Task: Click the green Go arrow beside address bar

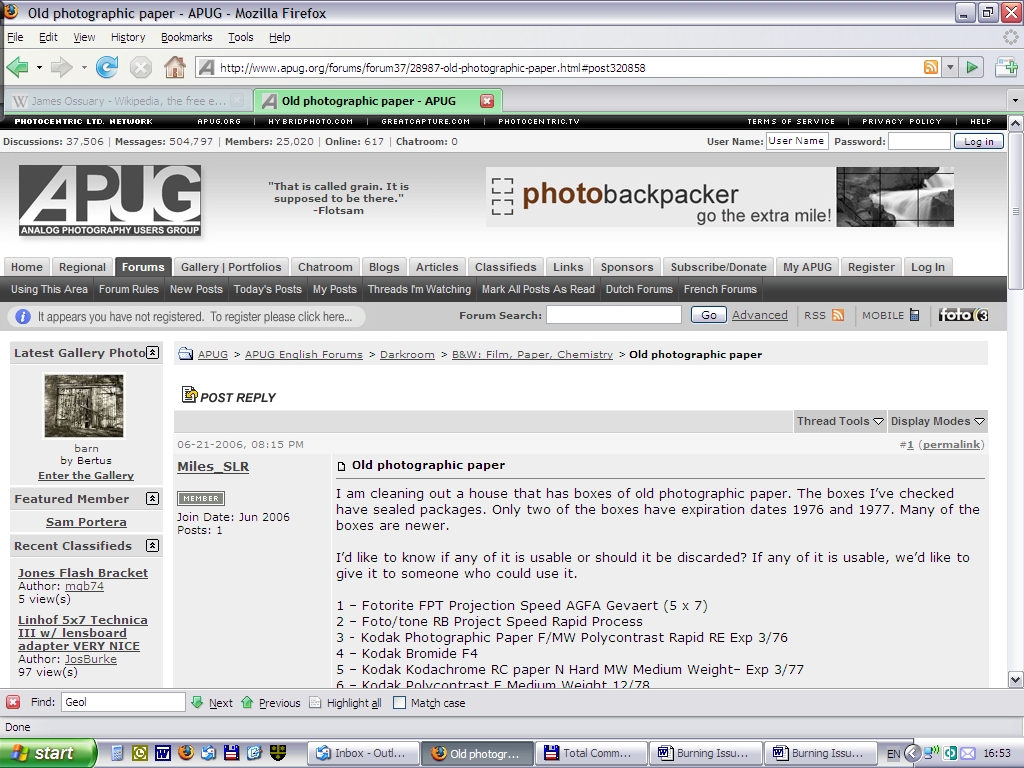Action: [x=972, y=67]
